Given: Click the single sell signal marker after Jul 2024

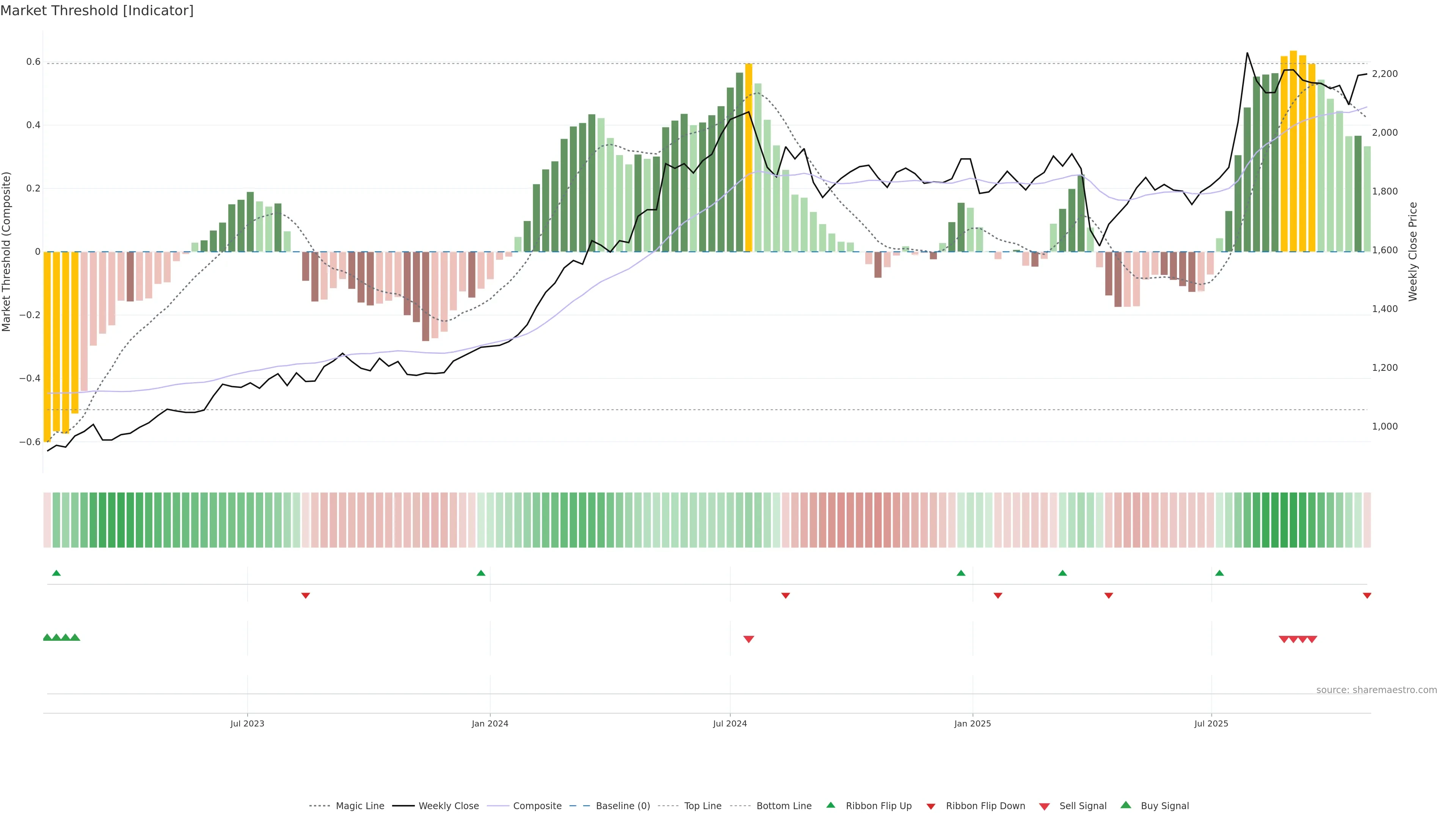Looking at the screenshot, I should pyautogui.click(x=748, y=639).
